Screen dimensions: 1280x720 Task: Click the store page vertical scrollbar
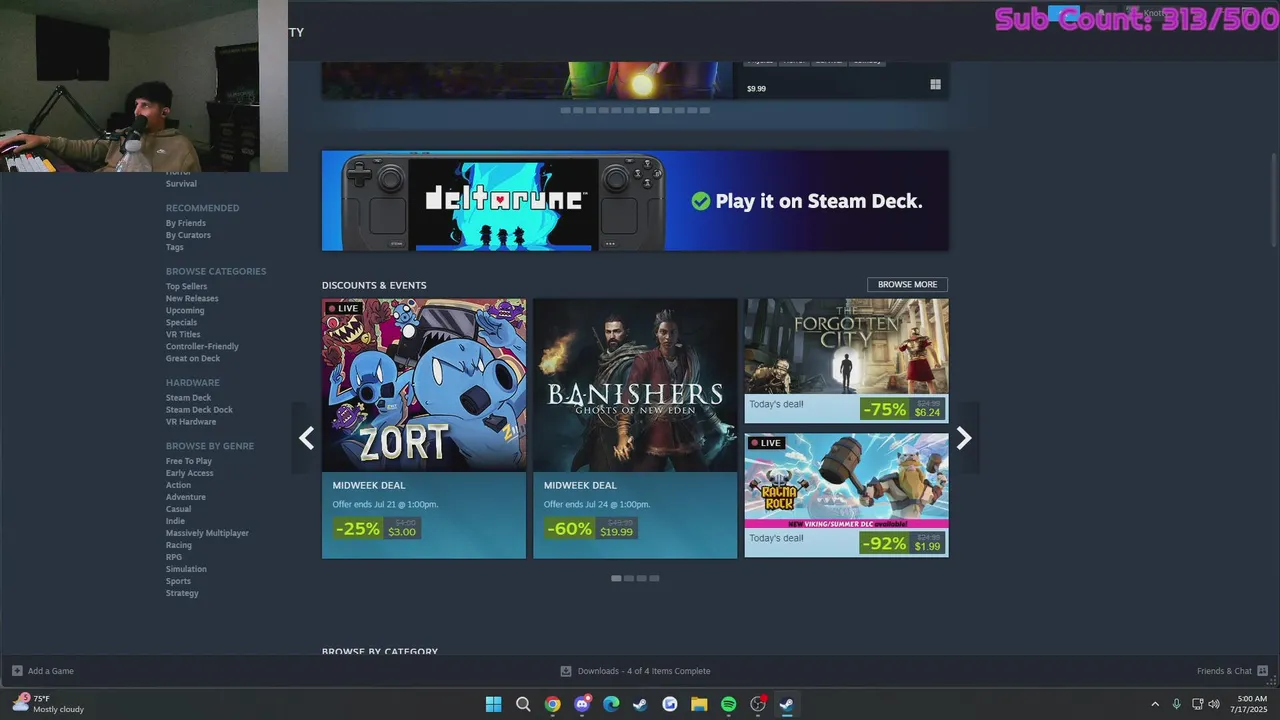[x=1273, y=201]
